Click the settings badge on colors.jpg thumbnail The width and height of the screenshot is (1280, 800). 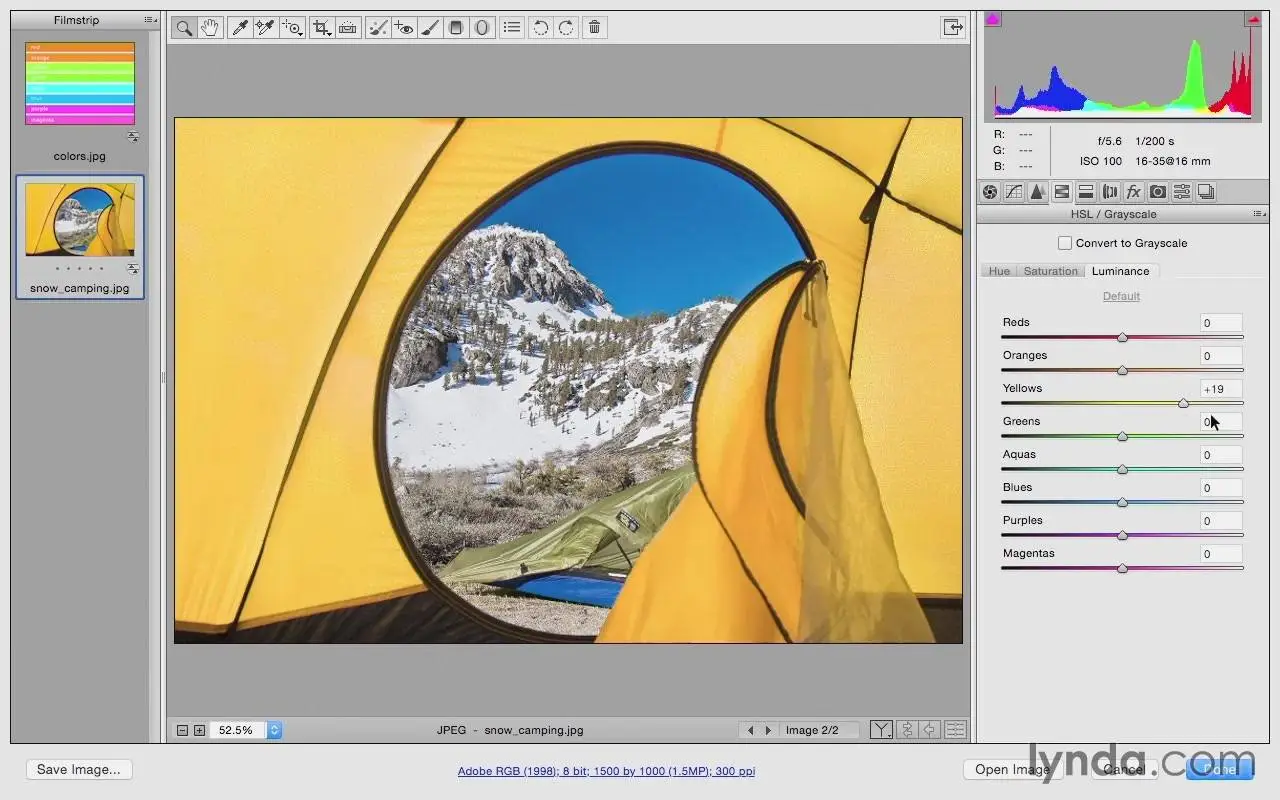coord(133,136)
